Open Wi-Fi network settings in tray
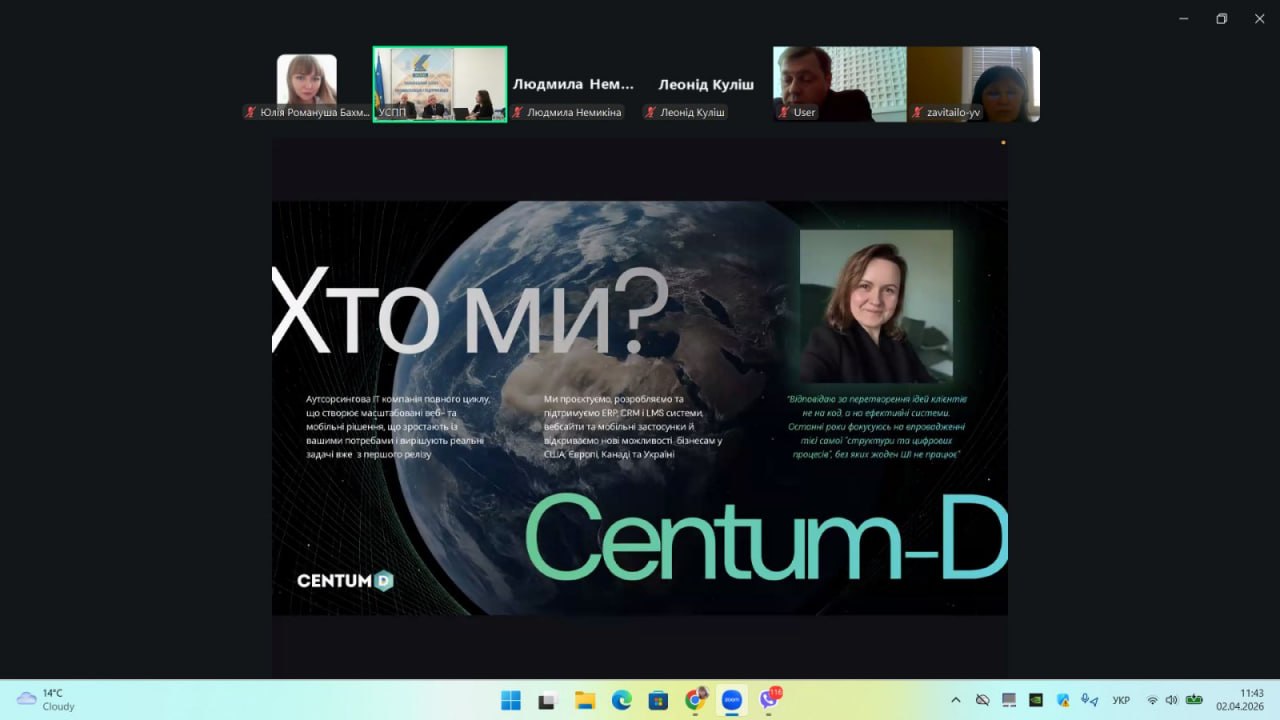The image size is (1280, 720). pyautogui.click(x=1152, y=700)
